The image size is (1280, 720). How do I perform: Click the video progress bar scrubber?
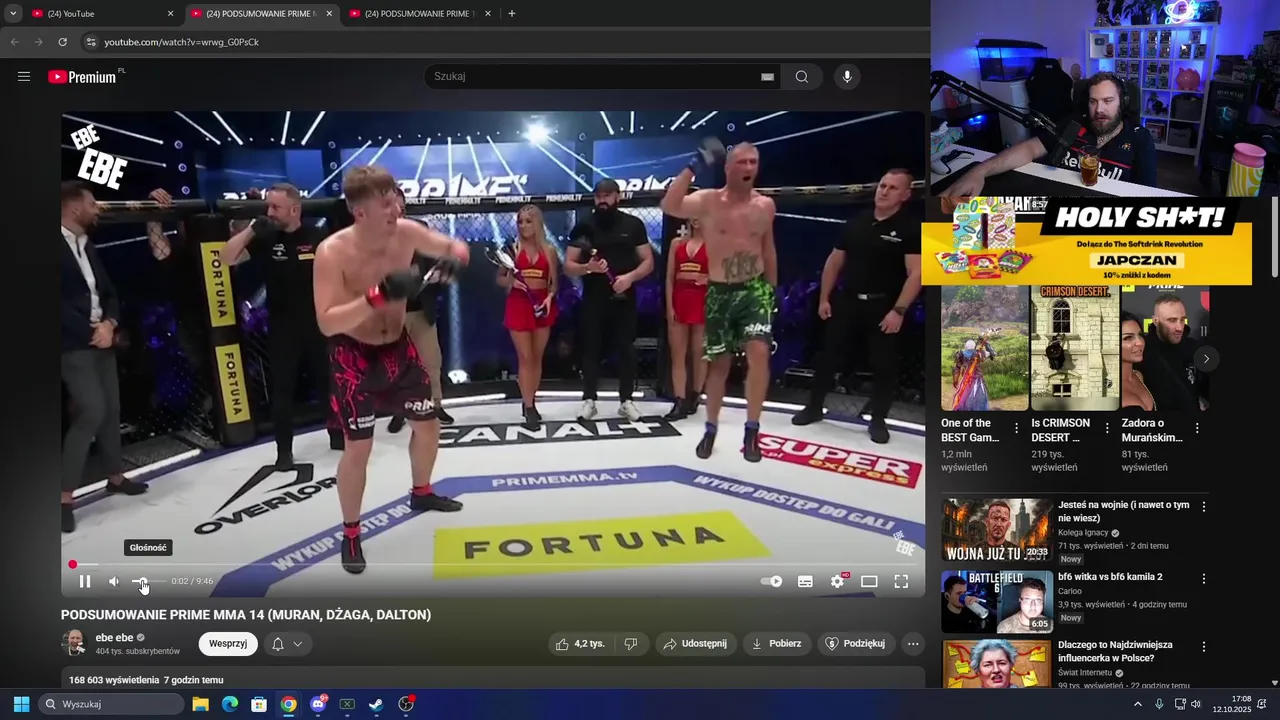pyautogui.click(x=72, y=565)
